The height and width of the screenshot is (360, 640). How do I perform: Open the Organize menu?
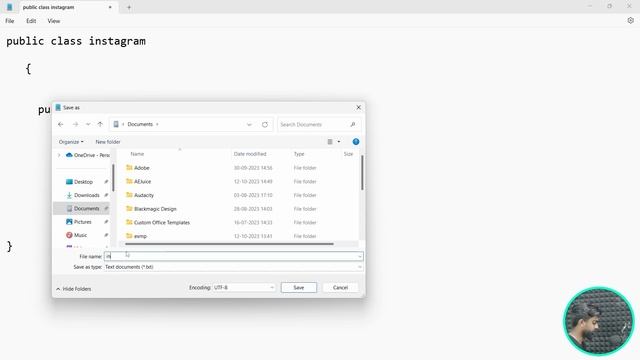point(71,142)
